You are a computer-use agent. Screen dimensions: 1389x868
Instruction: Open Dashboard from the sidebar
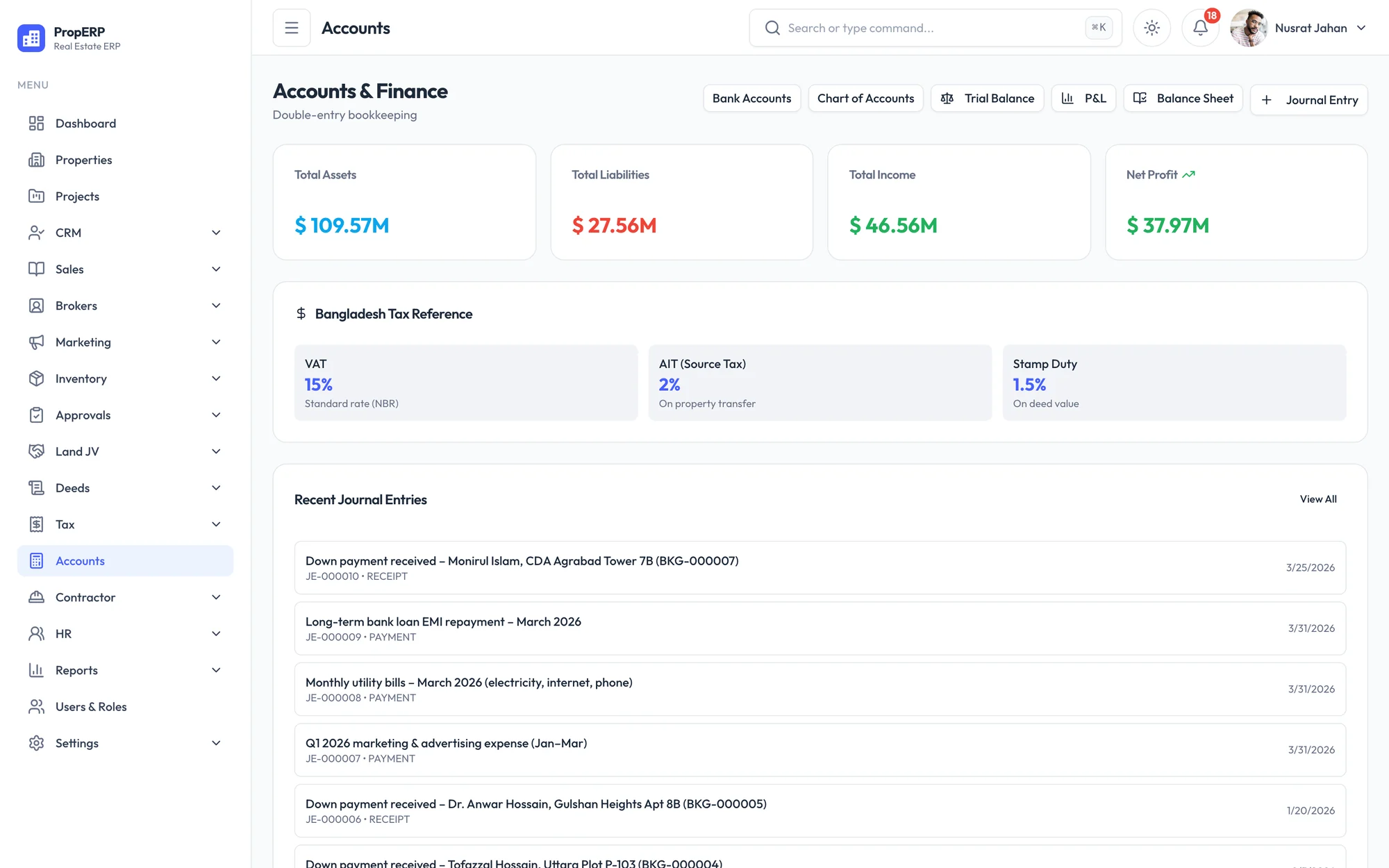125,124
